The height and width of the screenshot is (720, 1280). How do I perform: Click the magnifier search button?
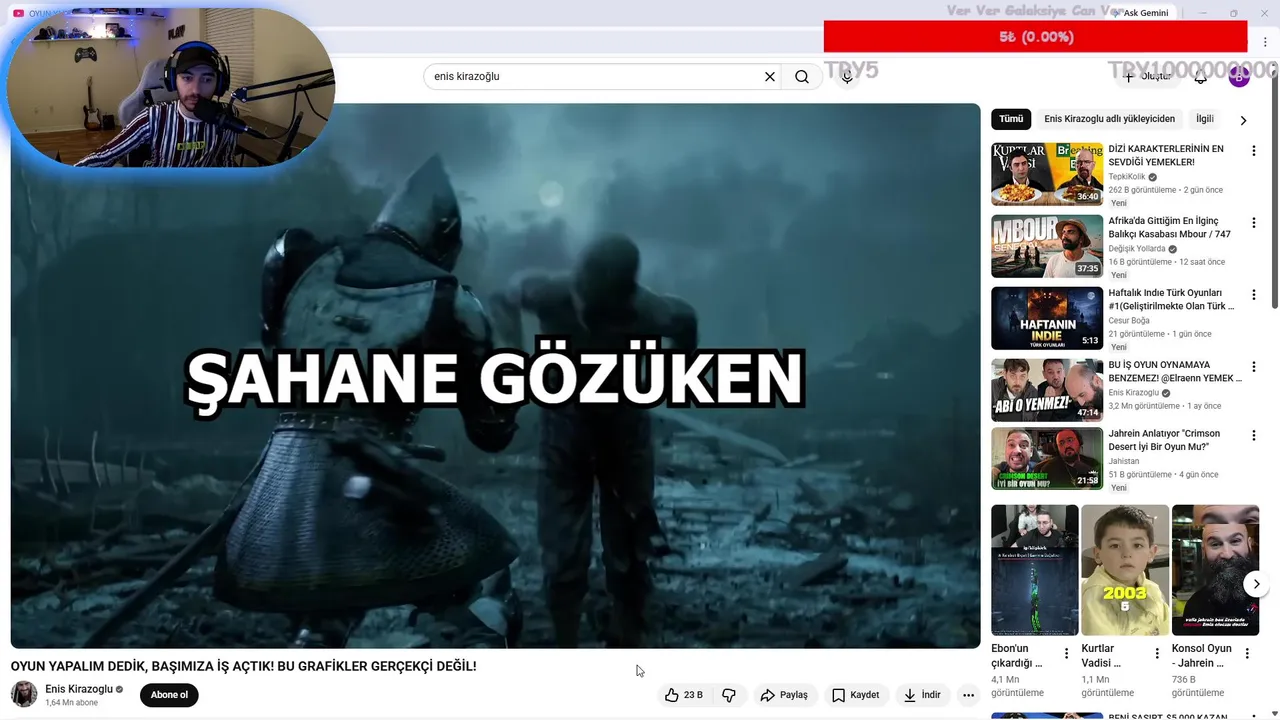pyautogui.click(x=802, y=77)
